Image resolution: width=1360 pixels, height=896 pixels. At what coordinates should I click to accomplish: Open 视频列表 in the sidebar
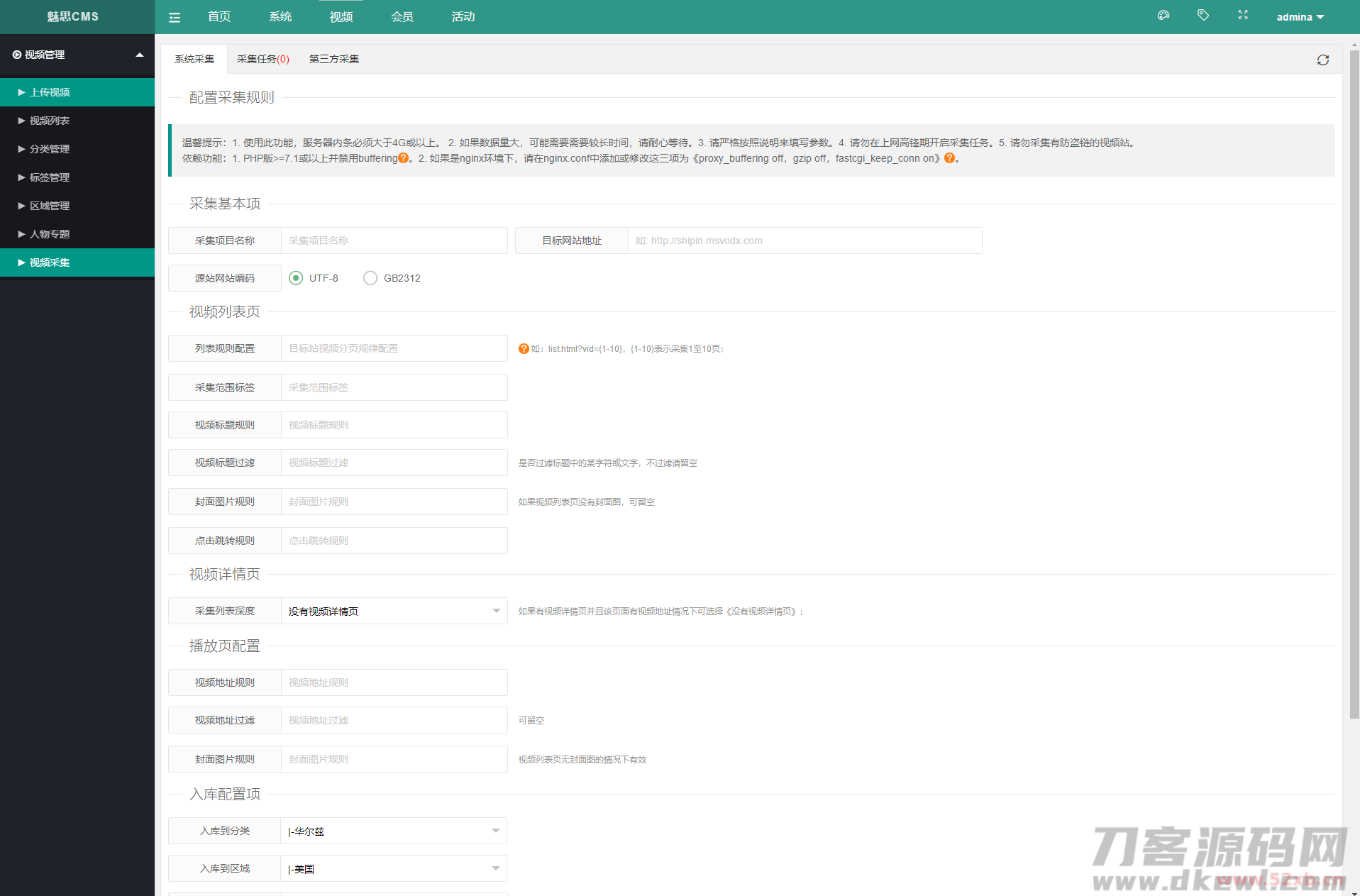click(50, 121)
